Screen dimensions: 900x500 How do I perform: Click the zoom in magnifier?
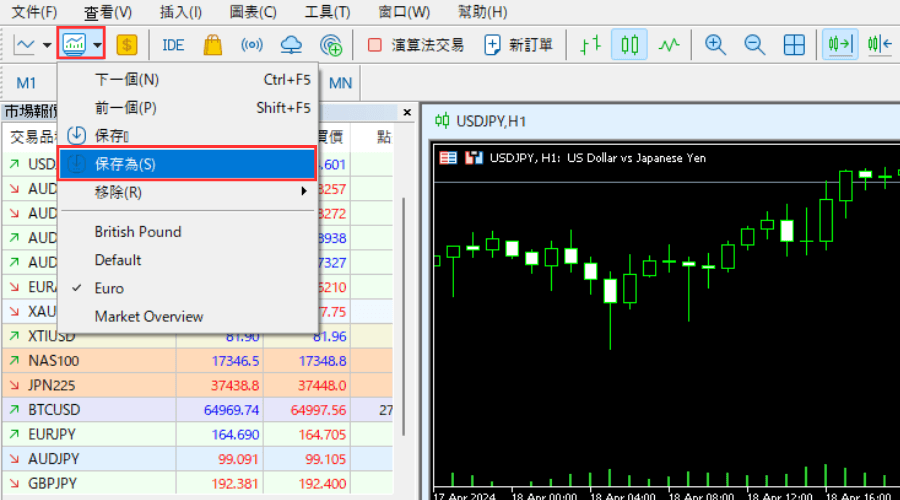tap(715, 45)
